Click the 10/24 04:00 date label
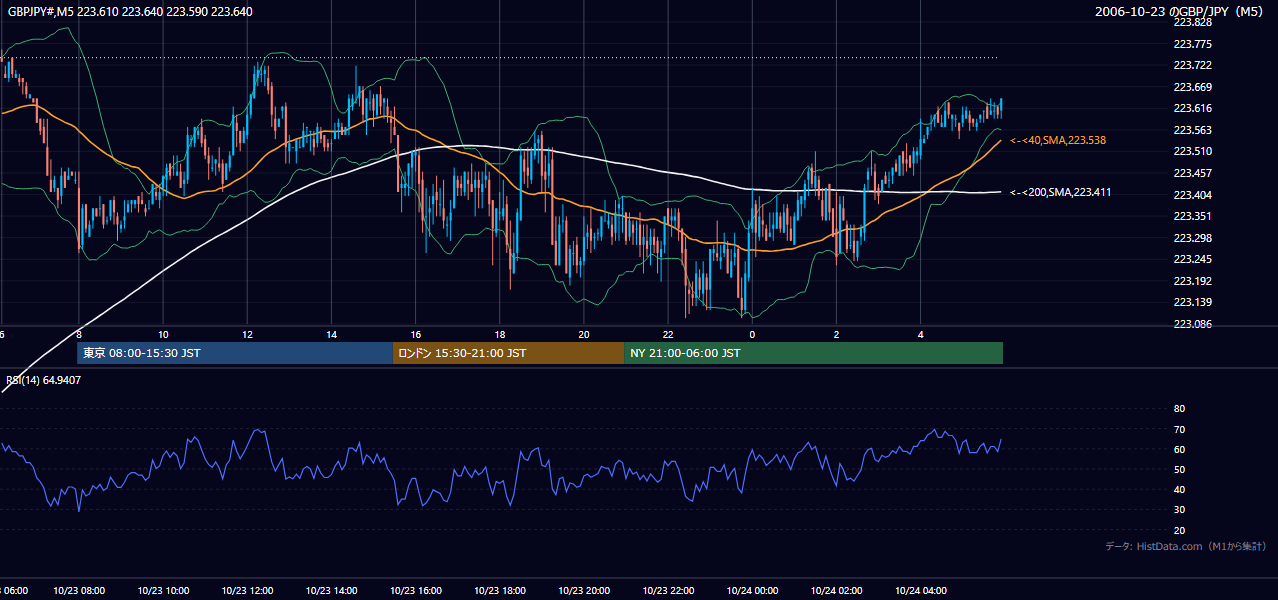Image resolution: width=1278 pixels, height=600 pixels. click(x=920, y=590)
